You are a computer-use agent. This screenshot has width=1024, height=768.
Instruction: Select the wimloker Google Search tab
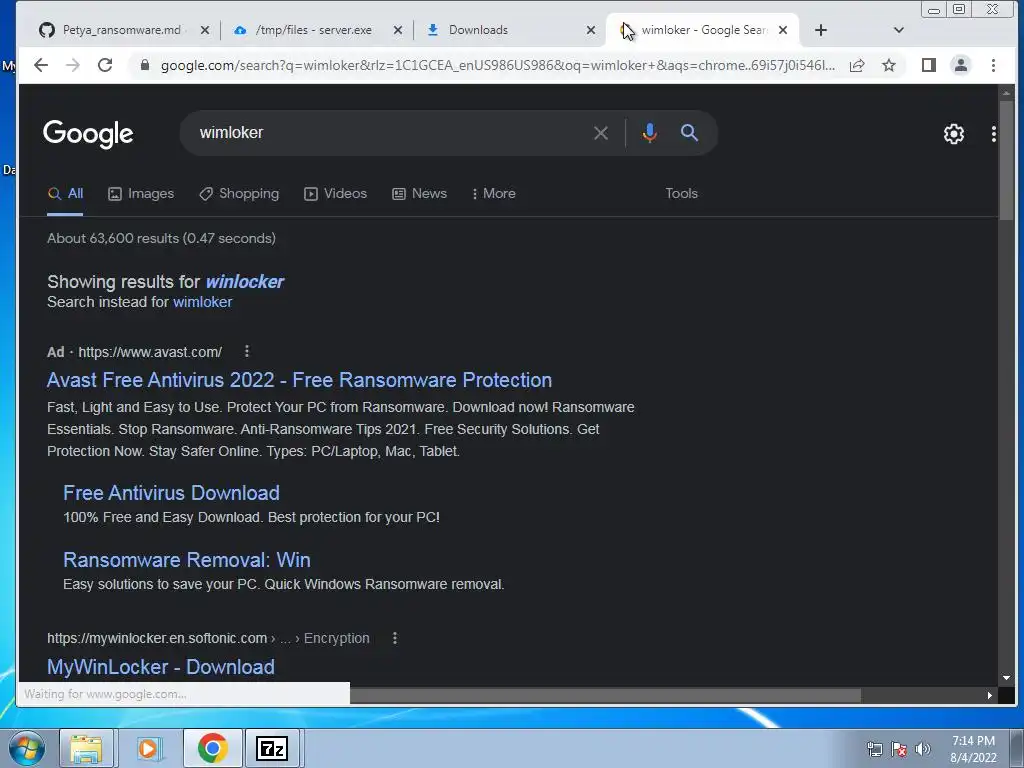point(701,30)
